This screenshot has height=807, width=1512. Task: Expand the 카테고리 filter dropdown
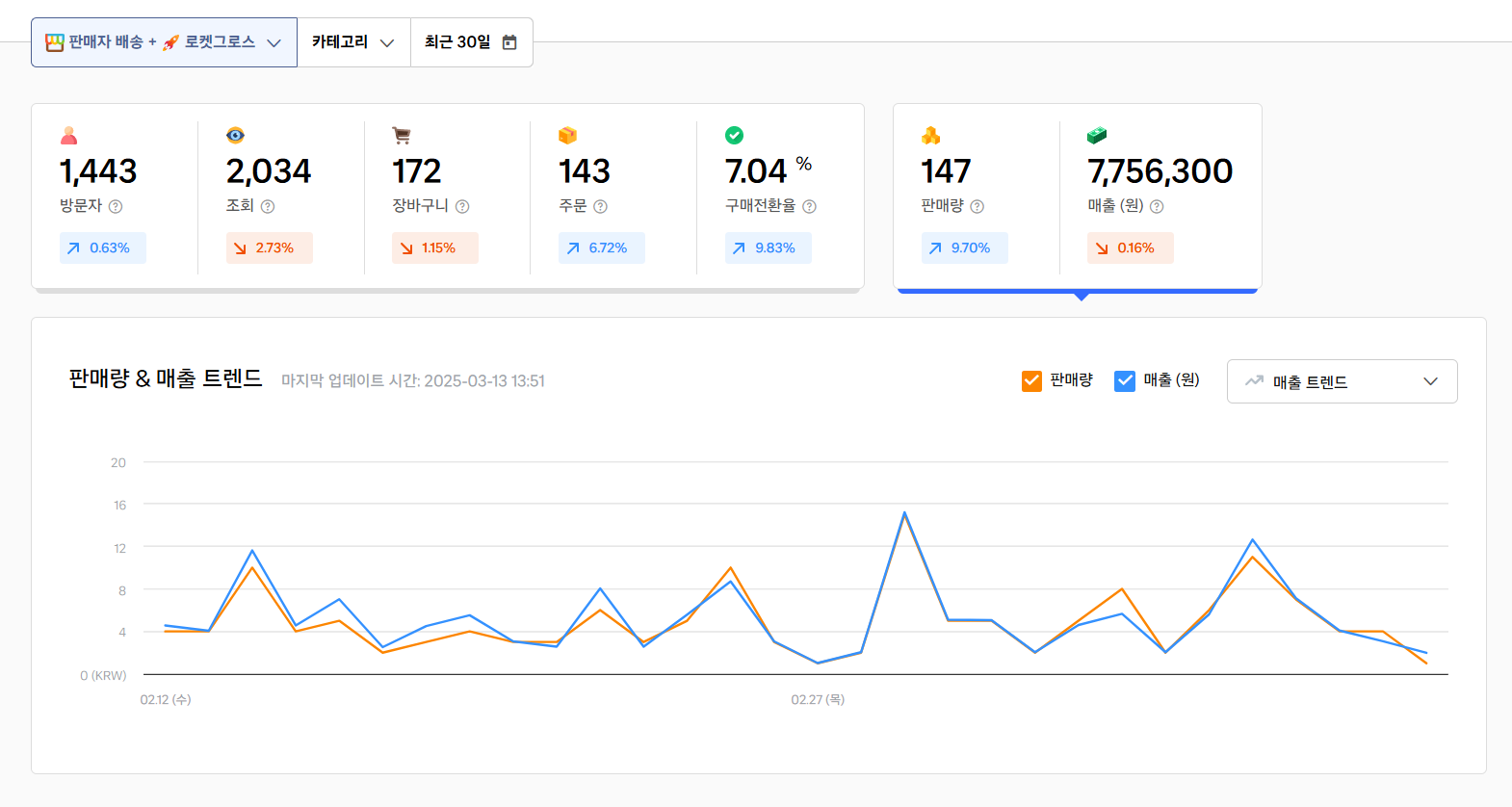[353, 42]
